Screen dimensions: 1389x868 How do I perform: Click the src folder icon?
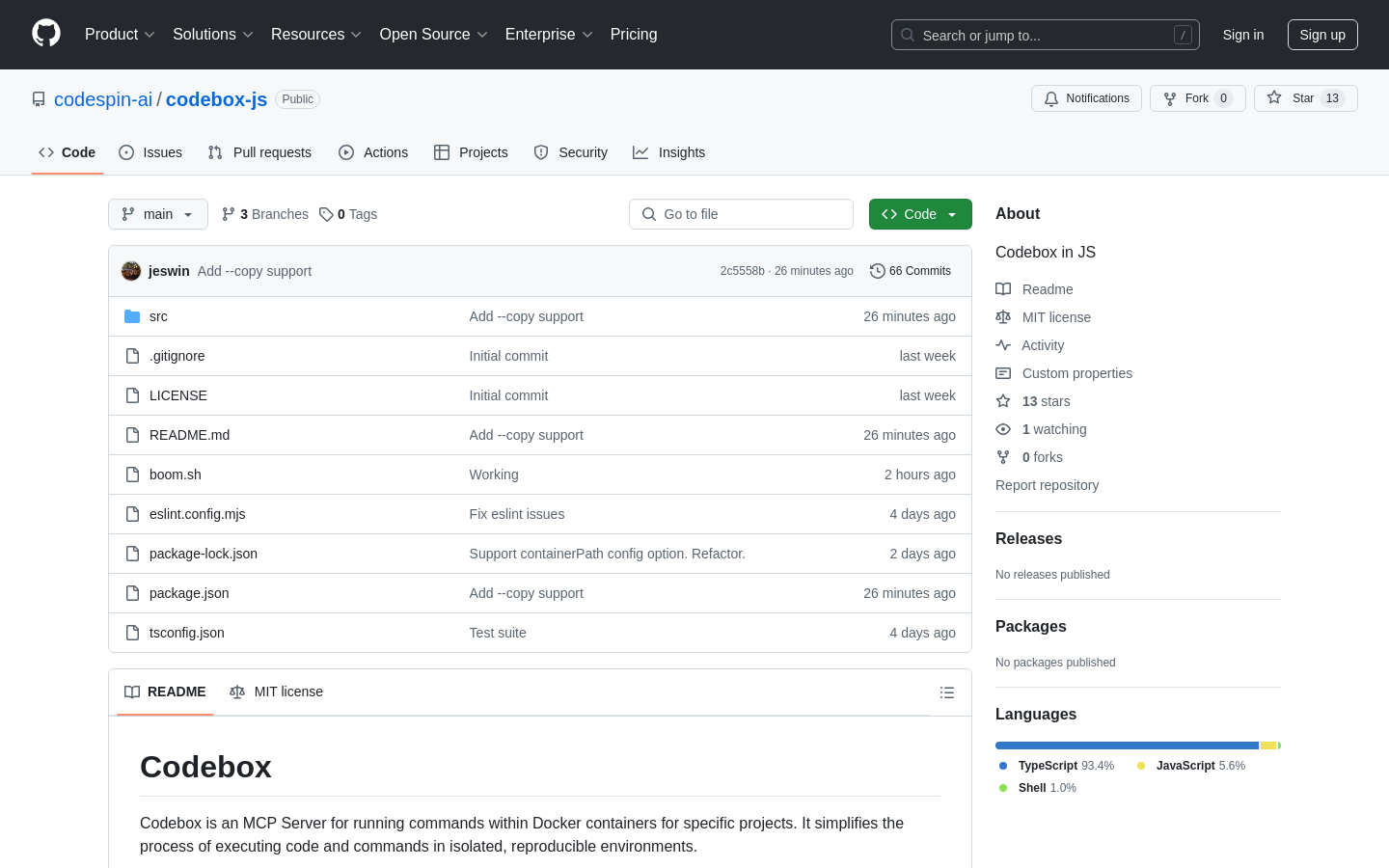click(x=132, y=316)
